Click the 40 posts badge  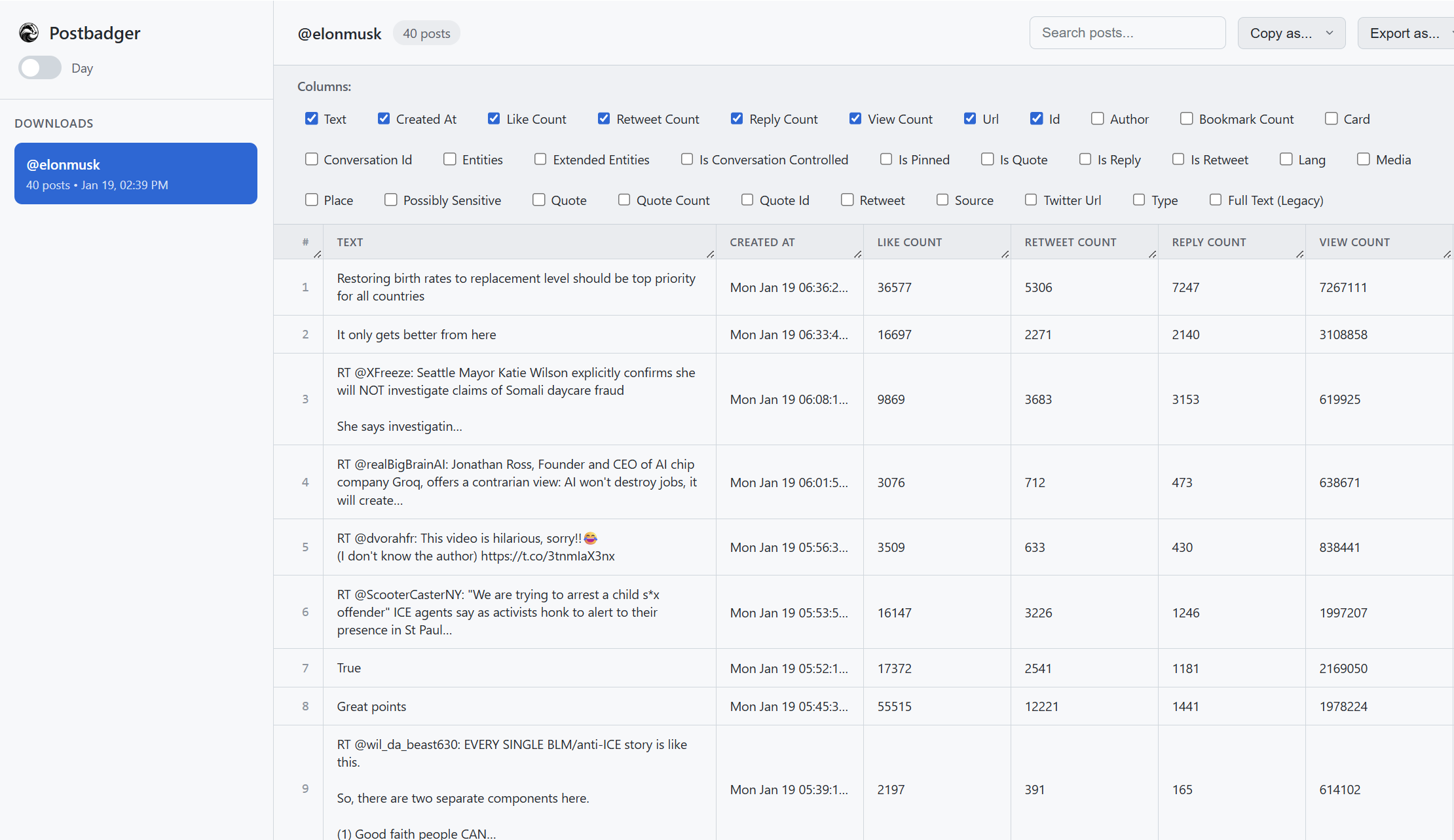pos(426,33)
